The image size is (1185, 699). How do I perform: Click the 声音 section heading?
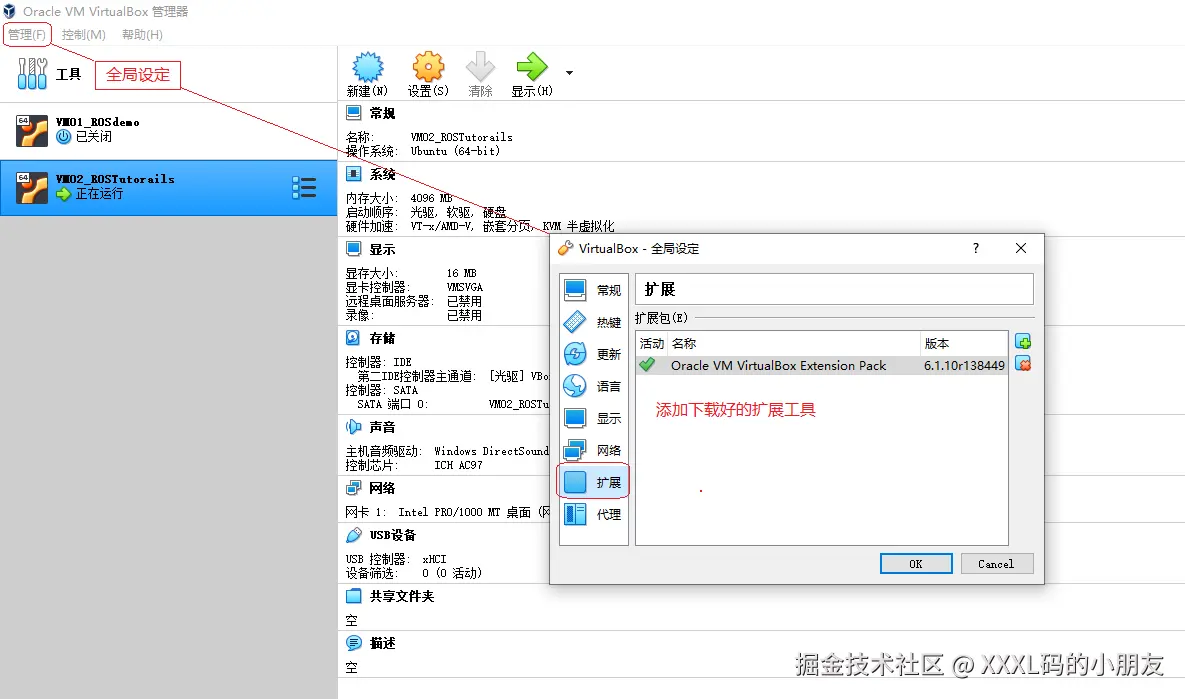point(382,427)
